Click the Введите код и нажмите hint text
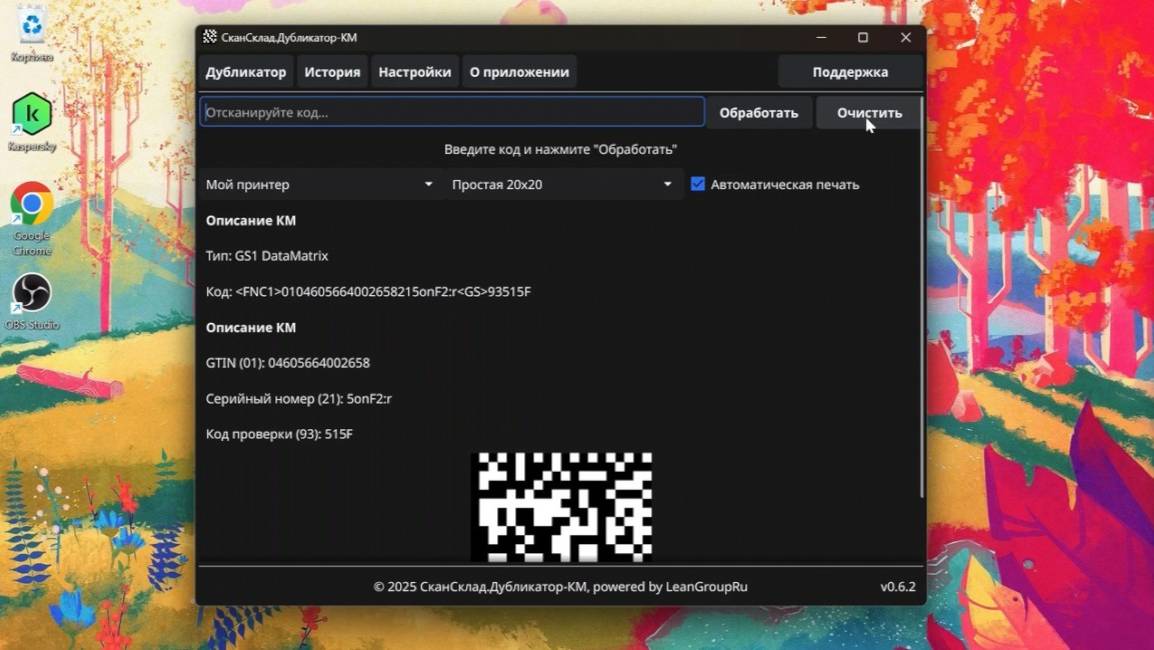The image size is (1154, 650). click(x=560, y=149)
